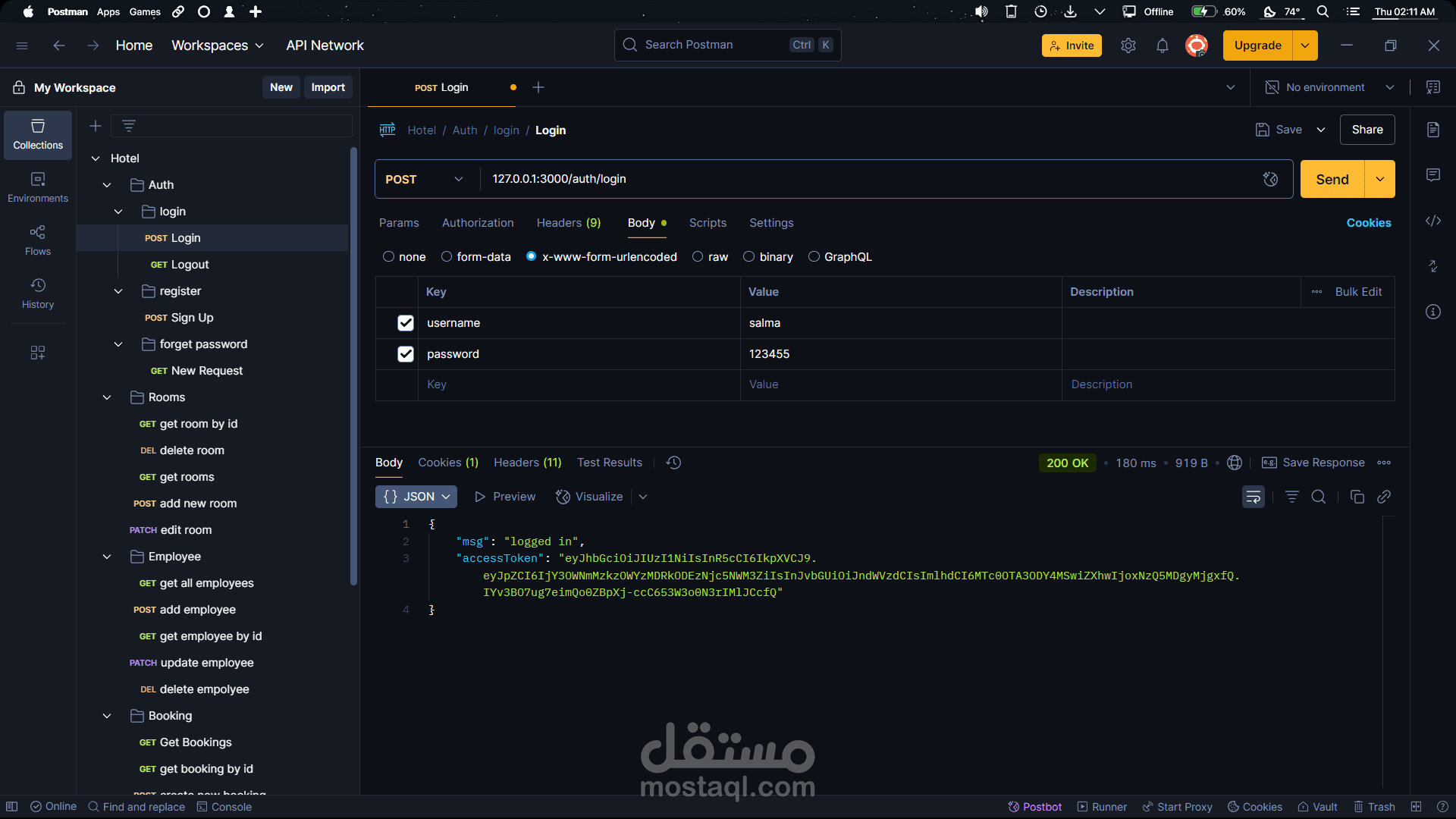The width and height of the screenshot is (1456, 819).
Task: Open the Headers (9) request tab
Action: tap(569, 223)
